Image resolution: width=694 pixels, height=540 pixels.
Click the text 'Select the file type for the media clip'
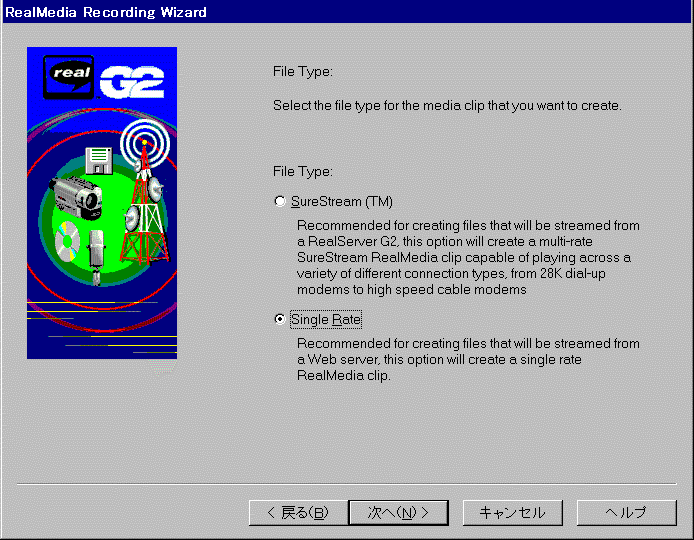379,106
